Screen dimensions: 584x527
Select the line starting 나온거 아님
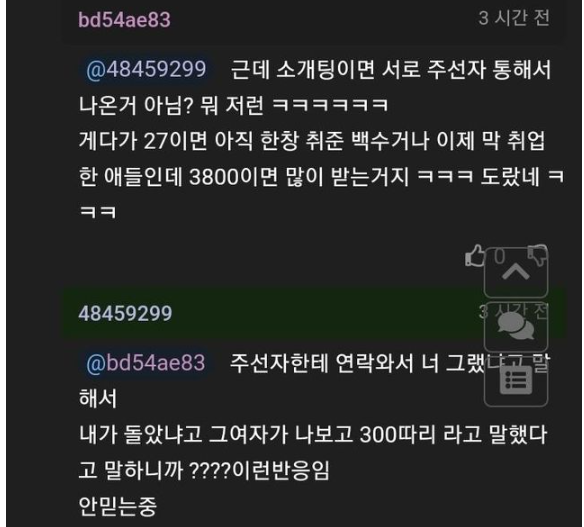pyautogui.click(x=234, y=105)
